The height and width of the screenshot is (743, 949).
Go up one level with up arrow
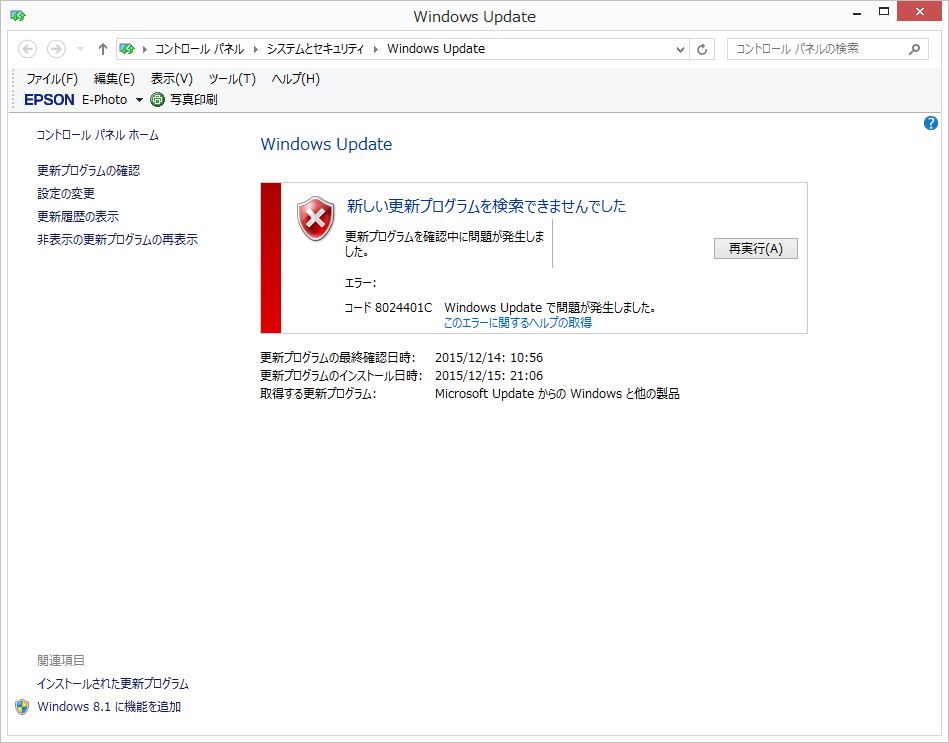click(102, 49)
